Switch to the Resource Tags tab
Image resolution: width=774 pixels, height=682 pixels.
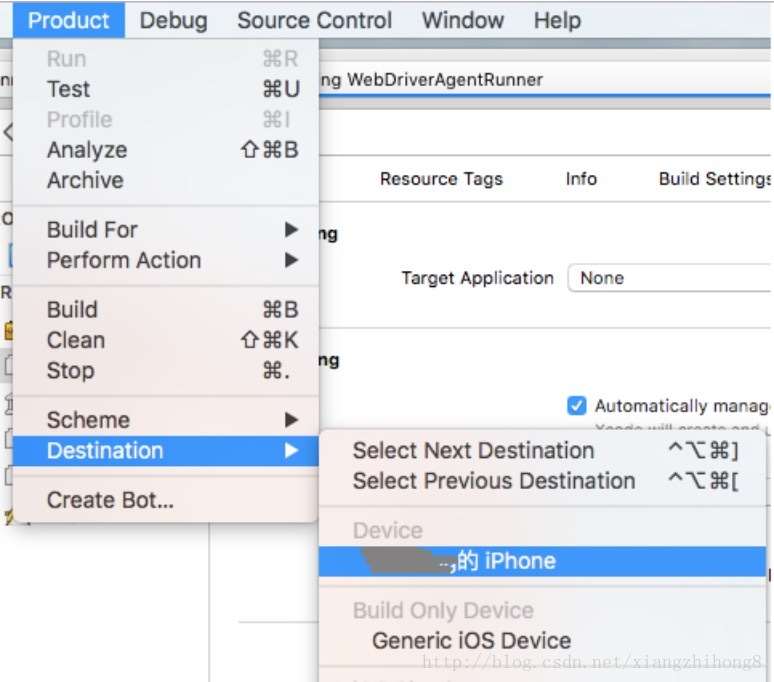point(441,179)
